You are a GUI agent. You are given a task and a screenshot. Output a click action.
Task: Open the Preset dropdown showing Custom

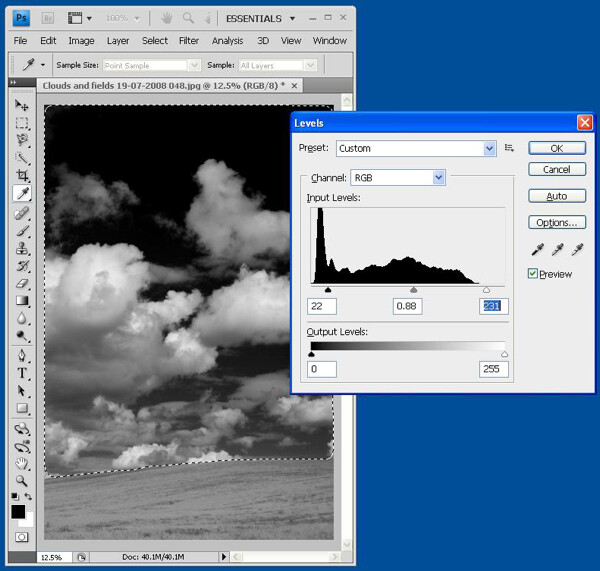pos(416,148)
